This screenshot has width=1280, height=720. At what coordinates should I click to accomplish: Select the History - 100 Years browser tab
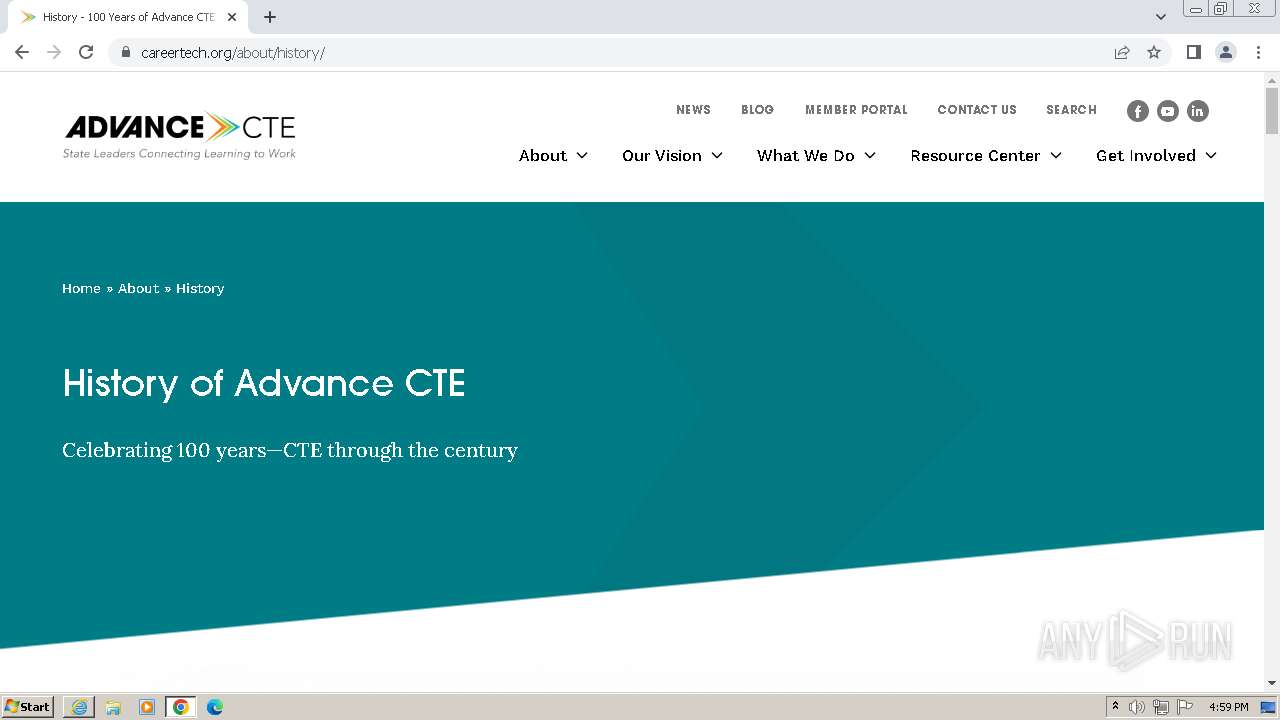click(128, 17)
